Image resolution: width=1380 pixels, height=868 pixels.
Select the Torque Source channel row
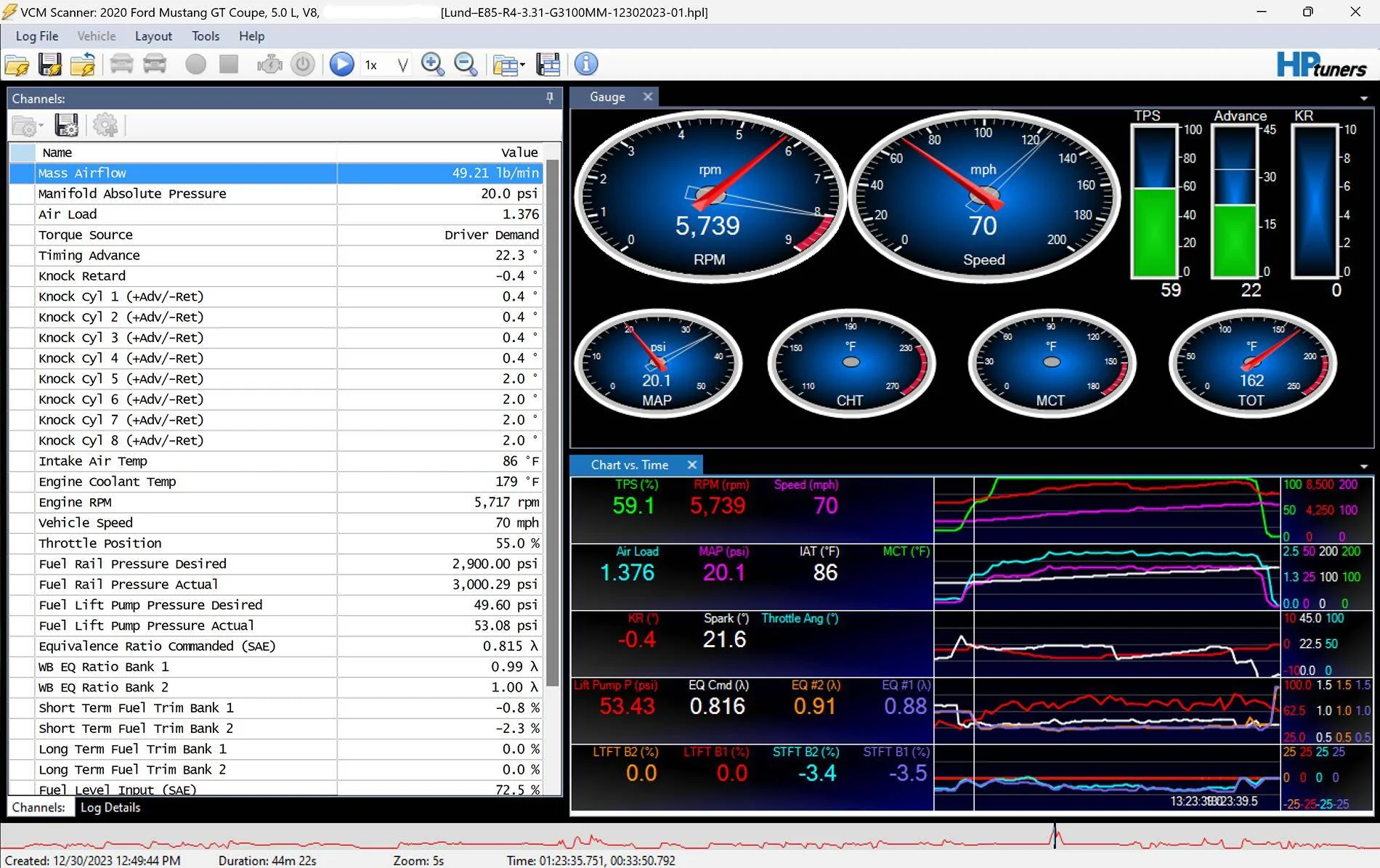[276, 235]
